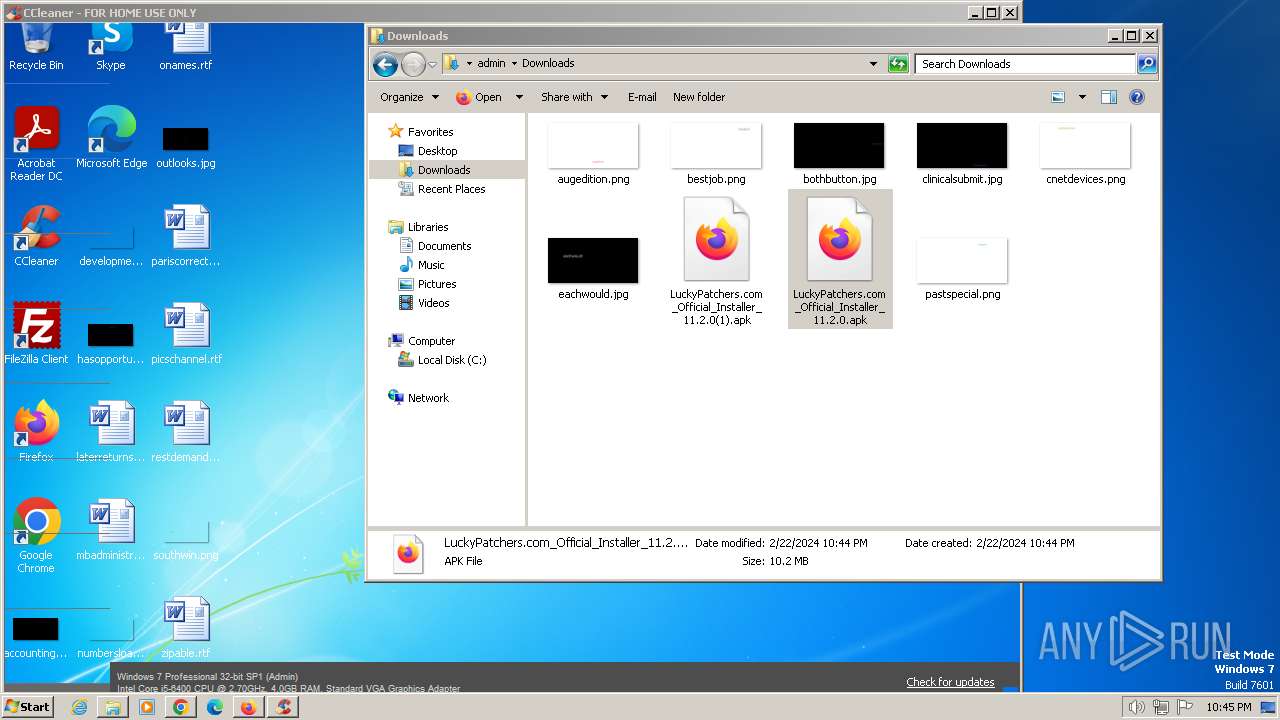Click CCleaner desktop shortcut
The width and height of the screenshot is (1280, 720).
pos(37,236)
